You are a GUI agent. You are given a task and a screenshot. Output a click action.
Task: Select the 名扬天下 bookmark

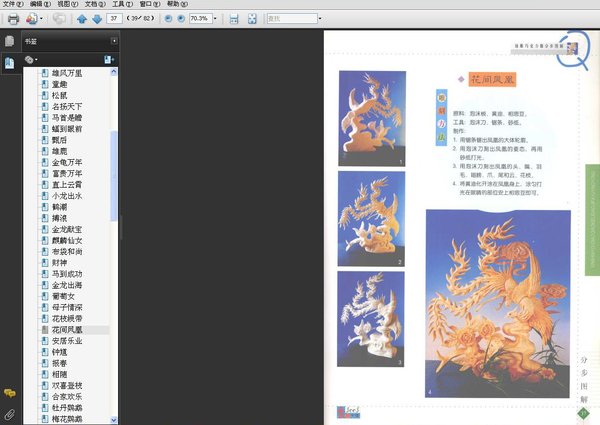pyautogui.click(x=67, y=106)
